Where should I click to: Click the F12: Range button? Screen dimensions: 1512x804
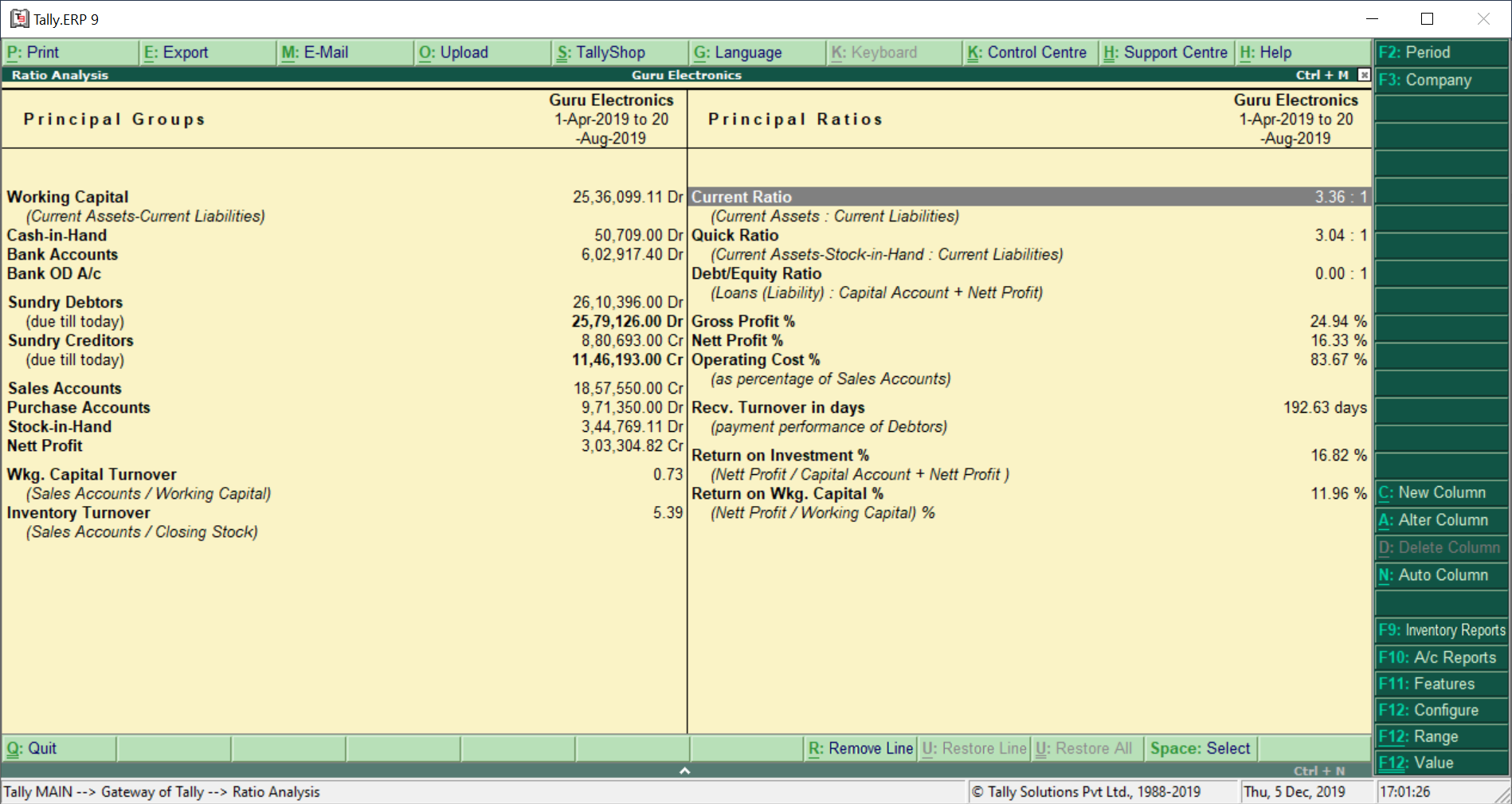pos(1442,736)
